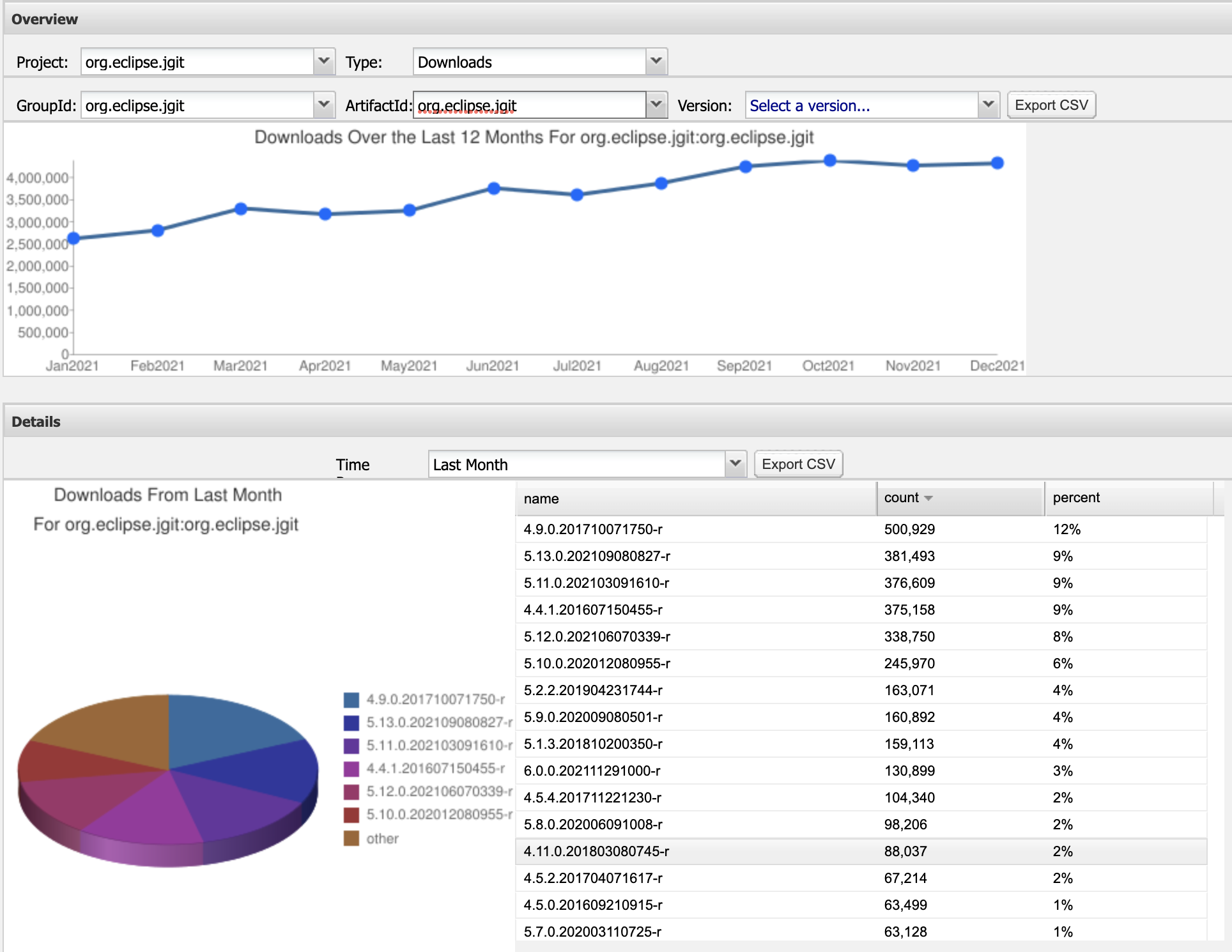The width and height of the screenshot is (1232, 952).
Task: Click the Oct2021 data point on chart
Action: coord(829,160)
